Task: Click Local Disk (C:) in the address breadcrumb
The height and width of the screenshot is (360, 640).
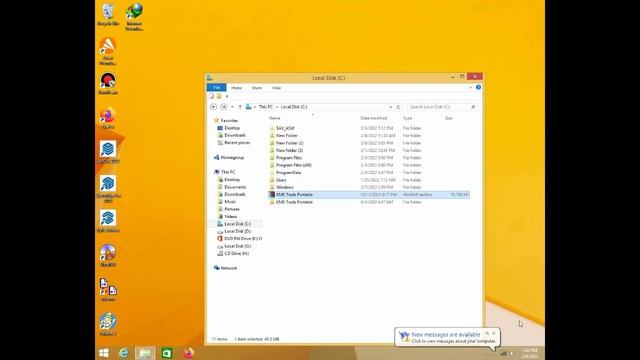Action: click(293, 107)
